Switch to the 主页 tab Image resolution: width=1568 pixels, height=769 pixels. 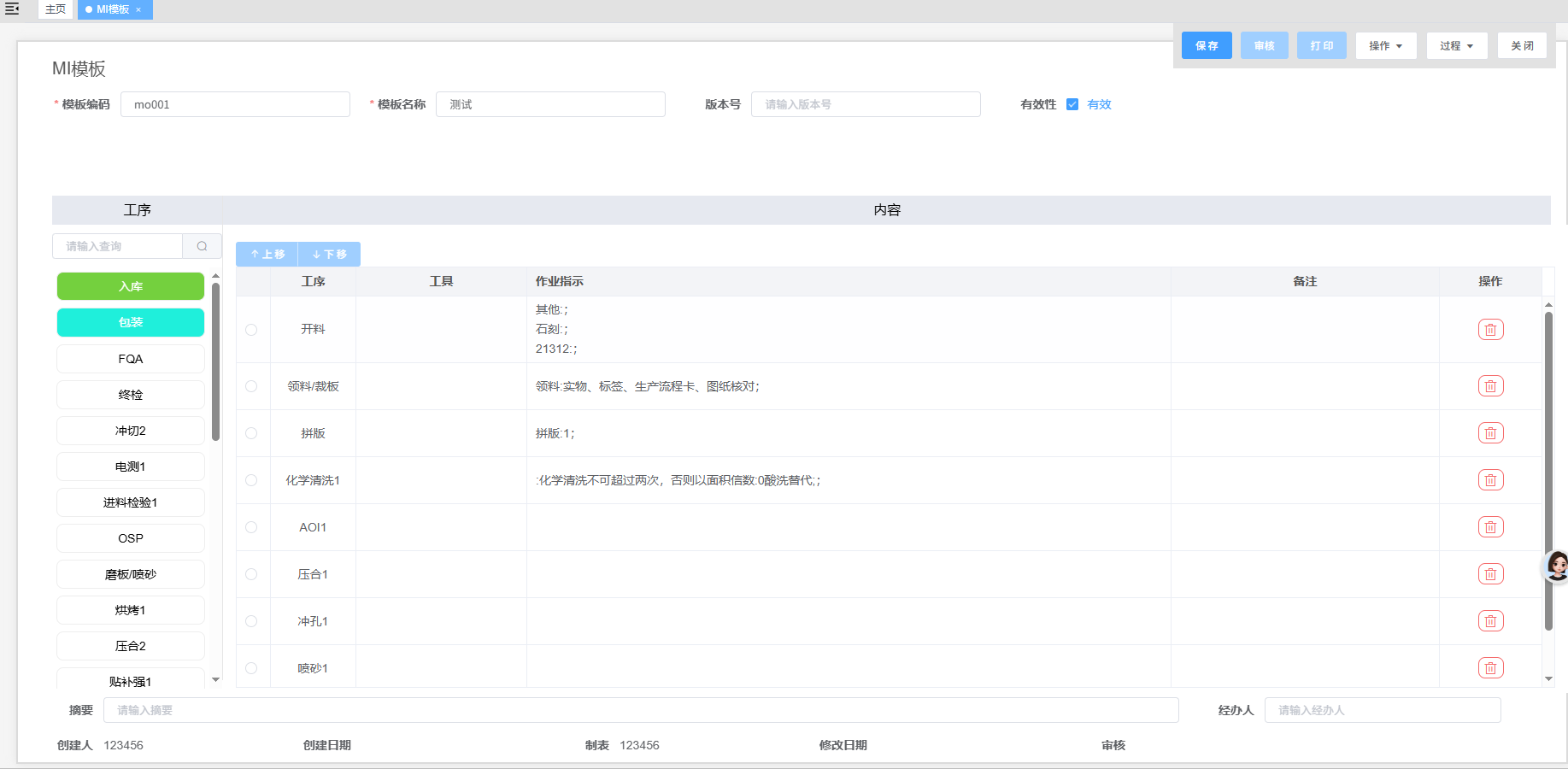(x=56, y=9)
